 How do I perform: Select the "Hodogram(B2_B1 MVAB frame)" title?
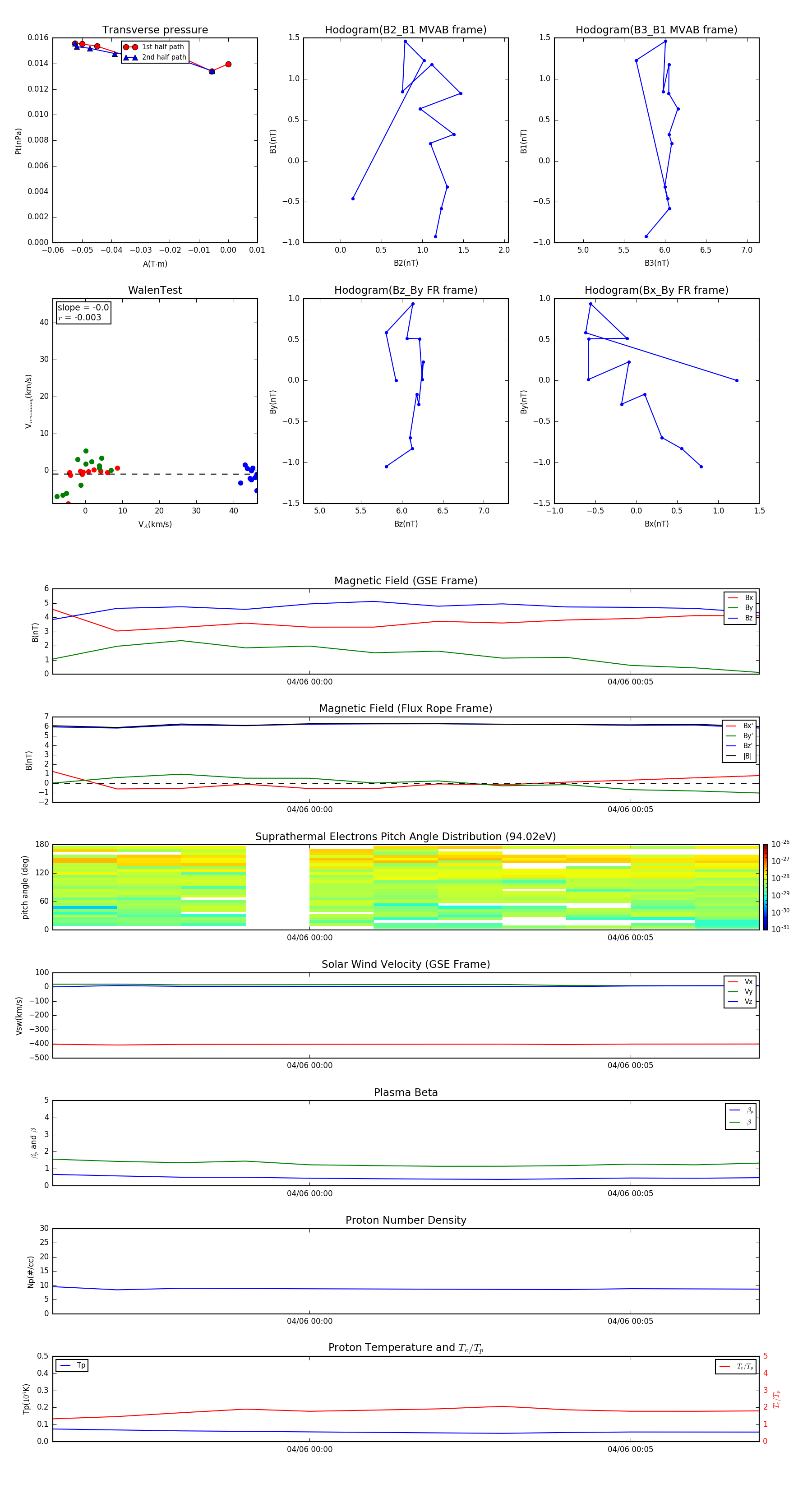406,30
